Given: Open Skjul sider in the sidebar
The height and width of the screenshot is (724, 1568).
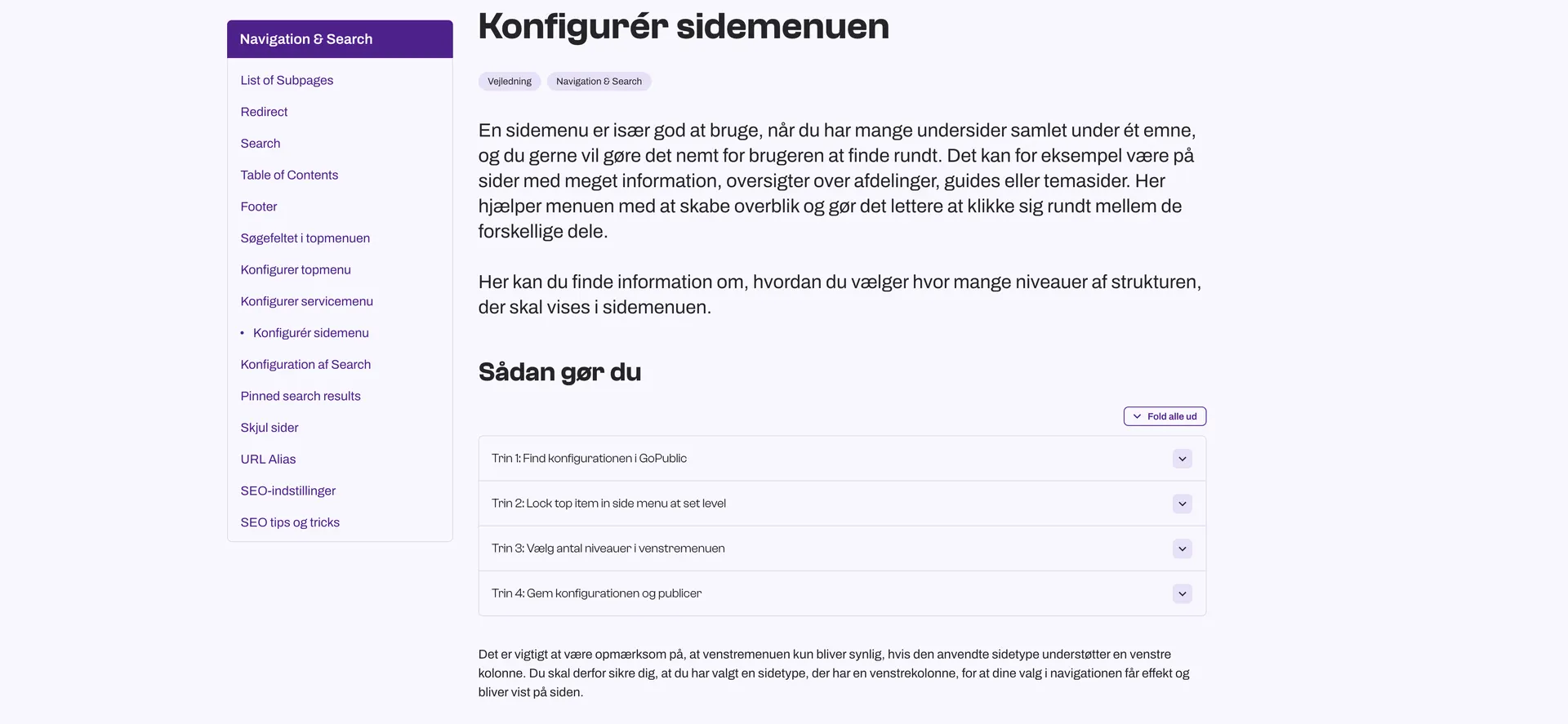Looking at the screenshot, I should pos(269,428).
